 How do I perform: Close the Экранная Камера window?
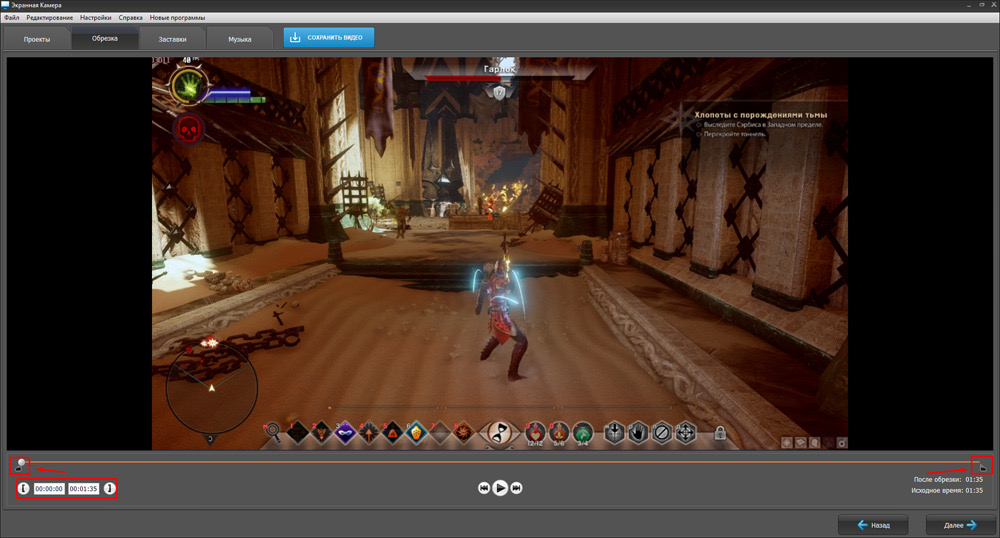994,5
